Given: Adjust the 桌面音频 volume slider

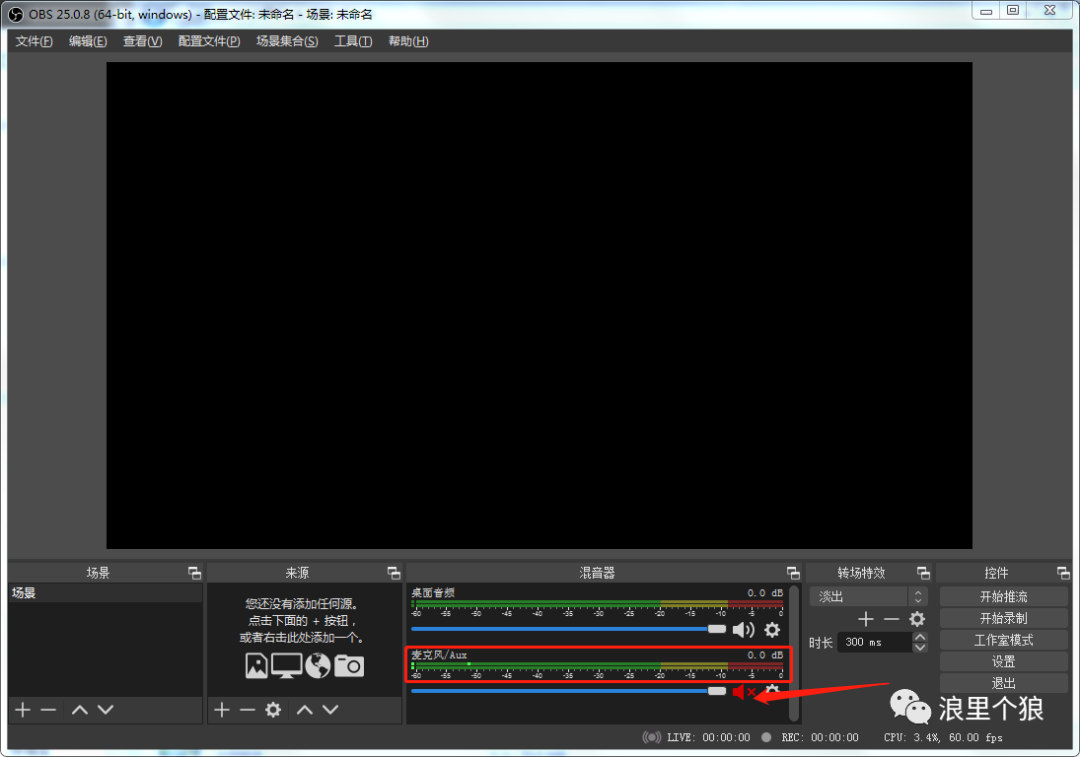Looking at the screenshot, I should tap(568, 629).
